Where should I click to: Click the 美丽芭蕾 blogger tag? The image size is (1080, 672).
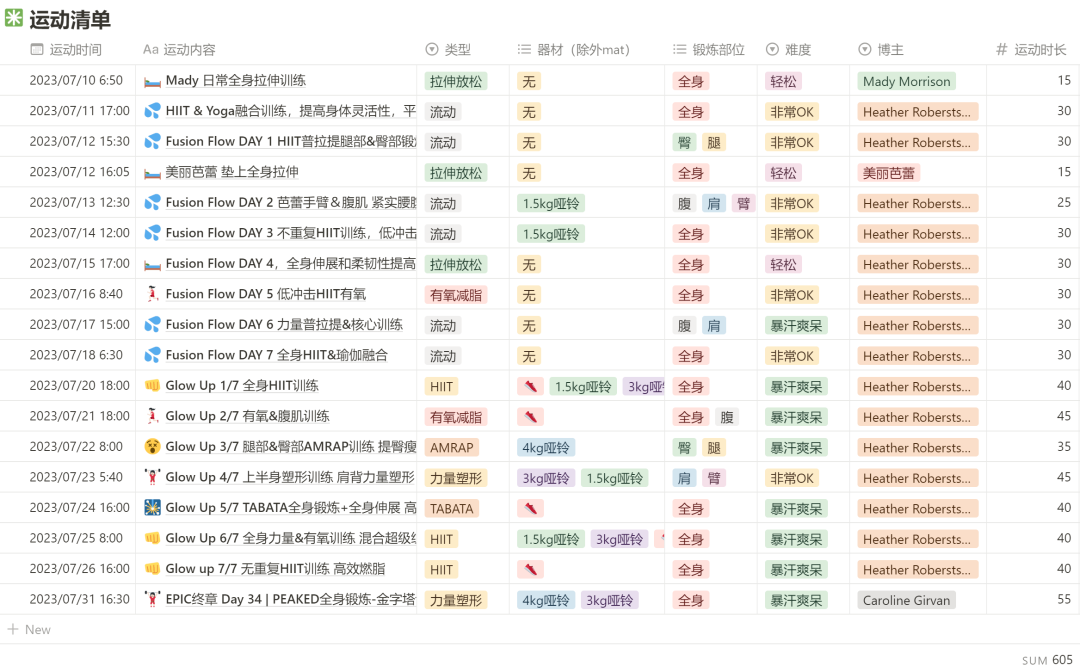point(889,173)
